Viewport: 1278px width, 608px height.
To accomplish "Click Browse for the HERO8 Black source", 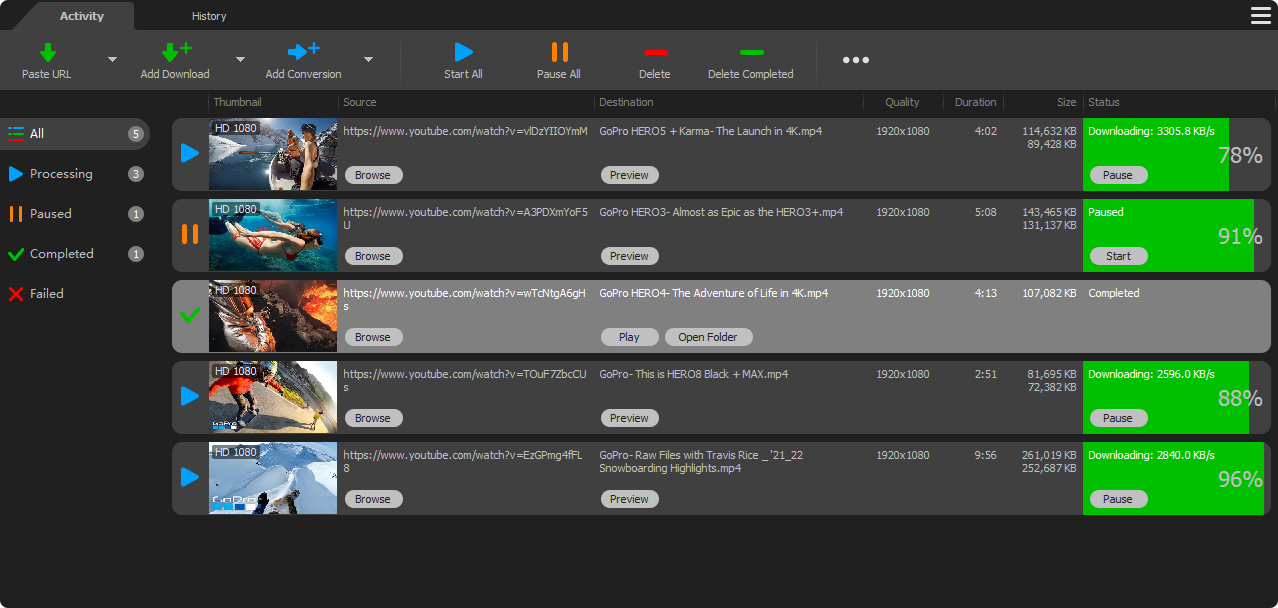I will coord(373,418).
